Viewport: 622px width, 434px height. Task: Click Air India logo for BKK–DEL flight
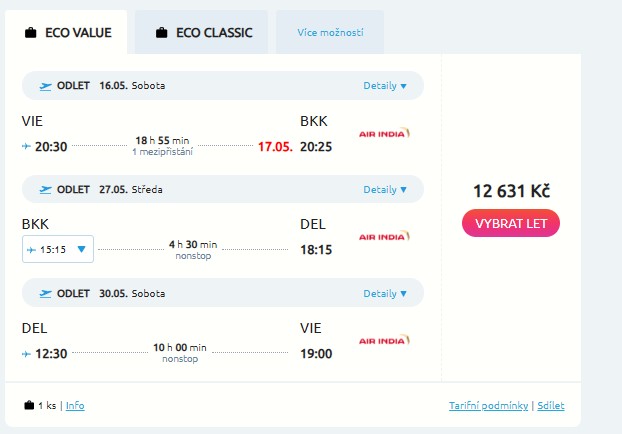click(385, 237)
